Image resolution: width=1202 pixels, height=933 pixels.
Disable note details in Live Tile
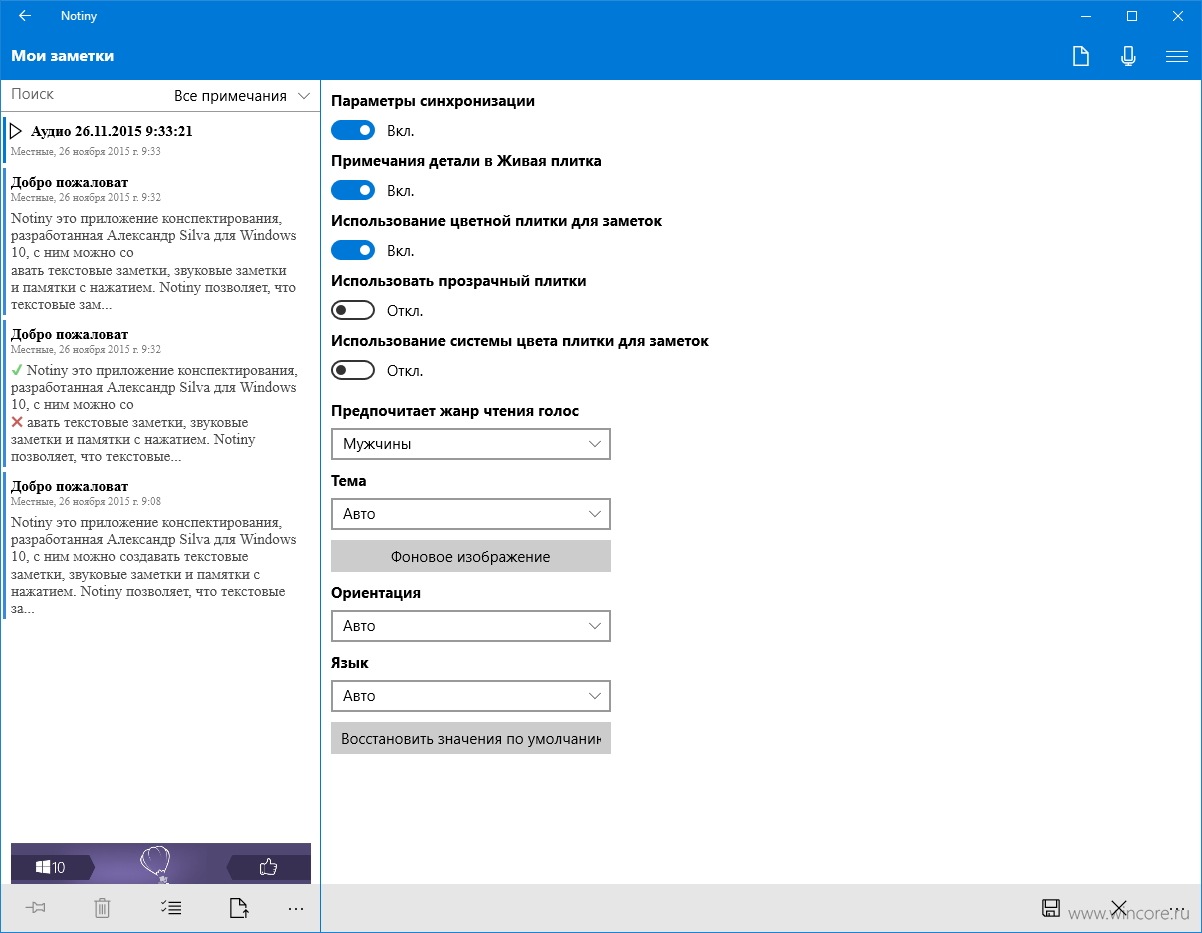pyautogui.click(x=353, y=190)
